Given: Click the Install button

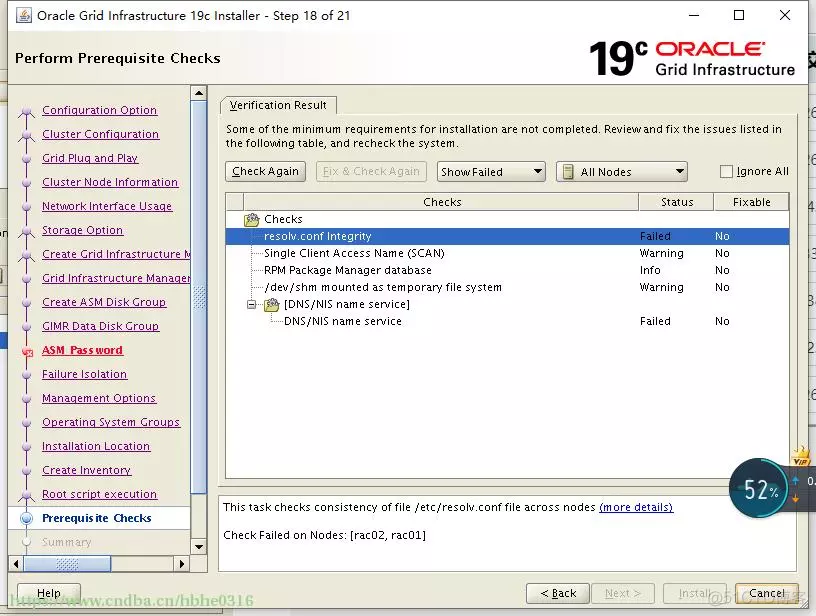Looking at the screenshot, I should (x=694, y=593).
